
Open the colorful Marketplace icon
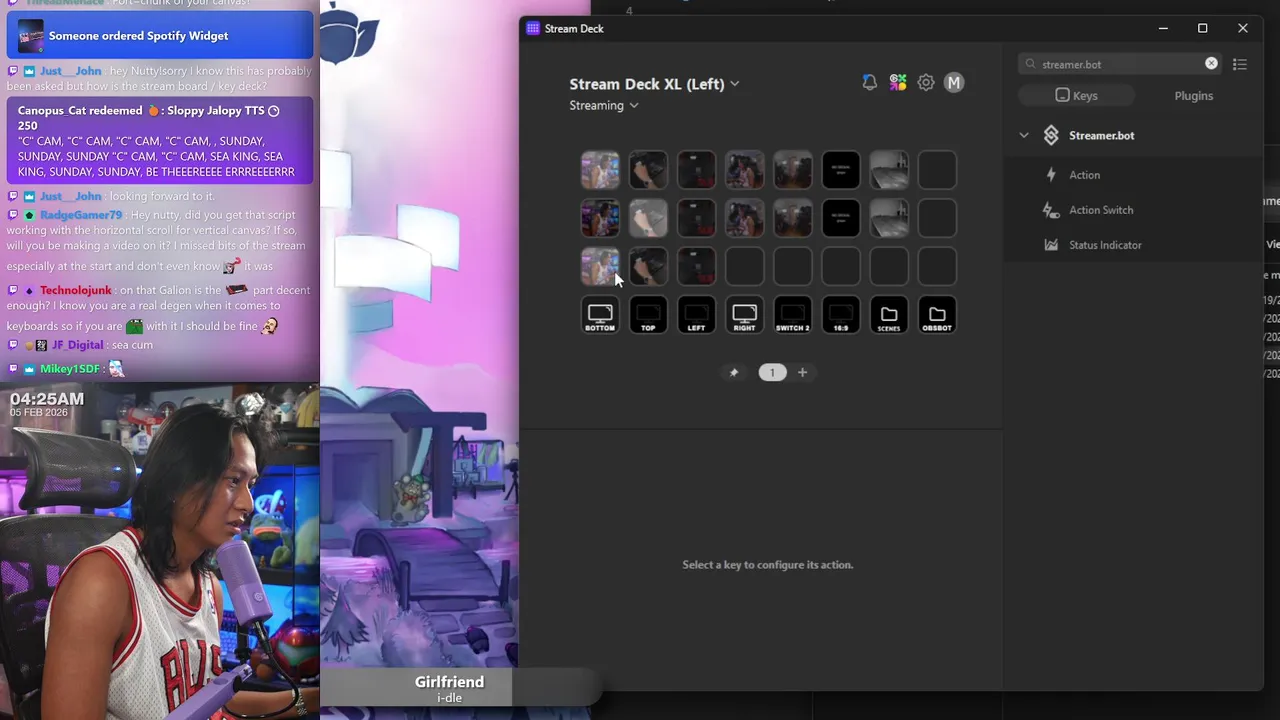(x=898, y=83)
